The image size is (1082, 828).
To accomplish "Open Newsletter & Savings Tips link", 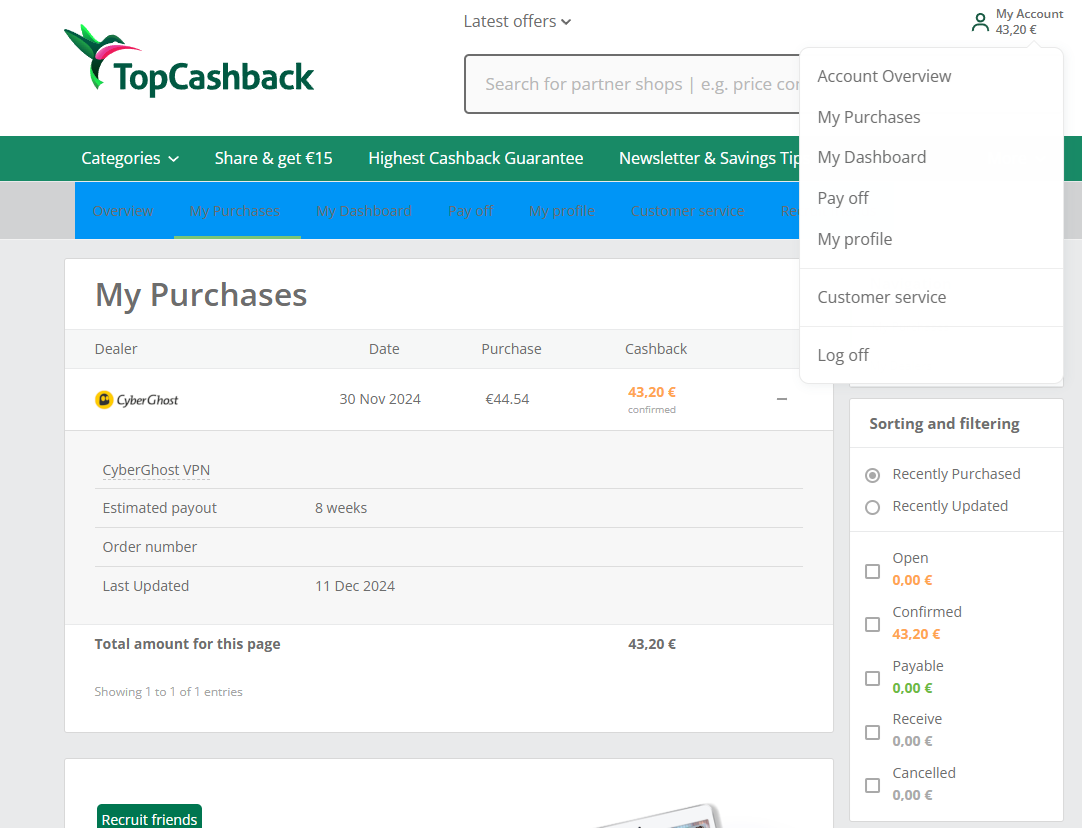I will [x=709, y=158].
